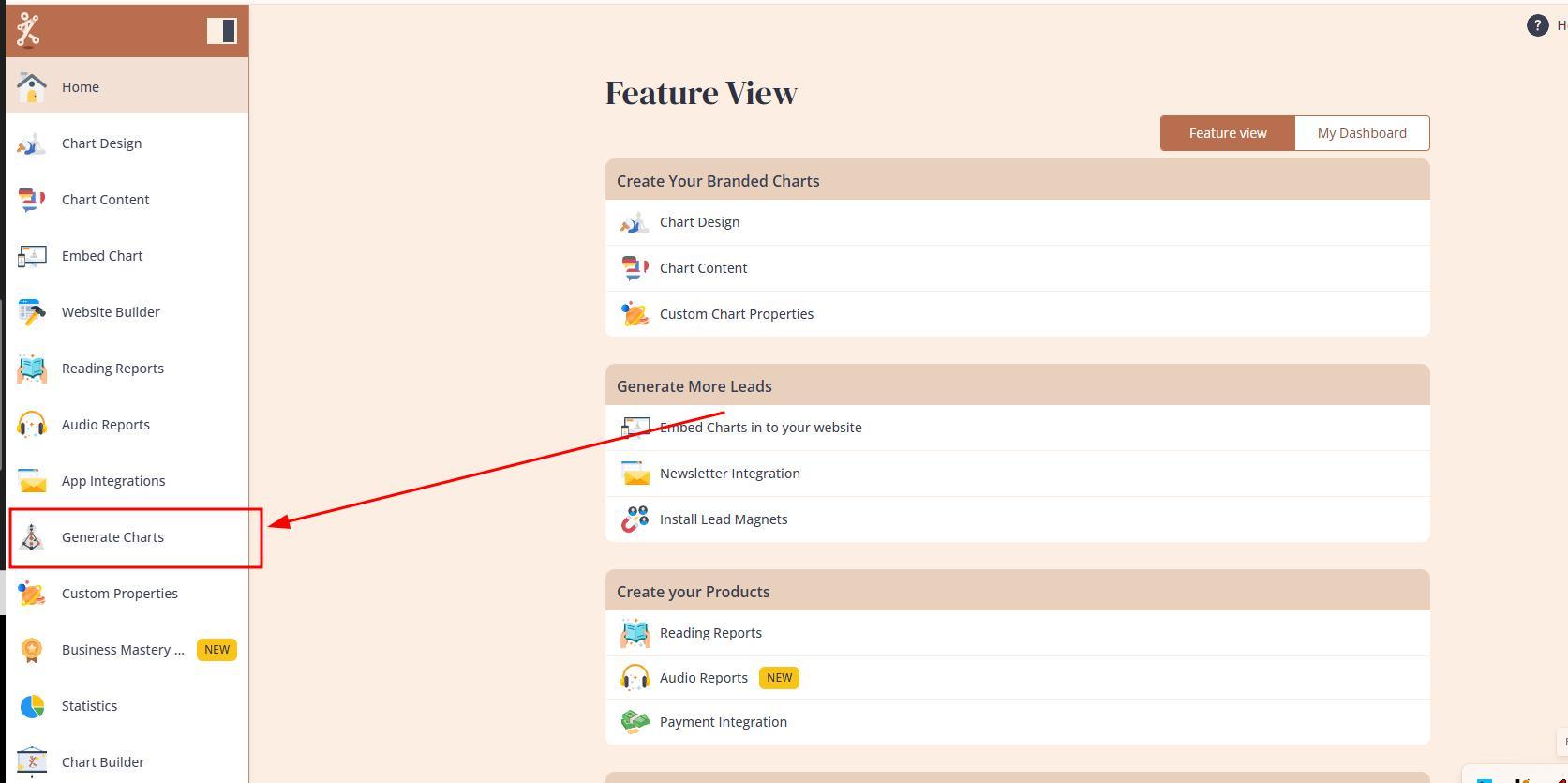Switch to the My Dashboard tab

pos(1361,133)
